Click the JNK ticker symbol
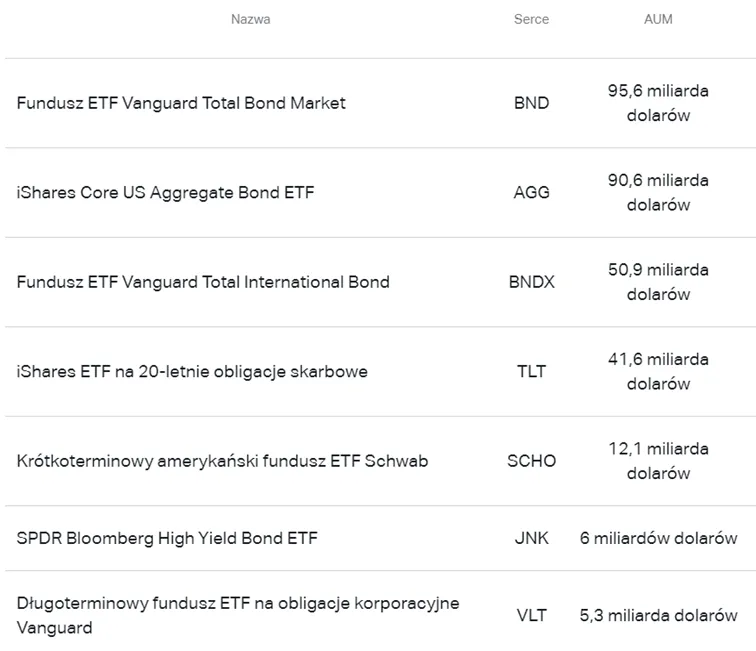Screen dimensions: 756x651 point(531,538)
